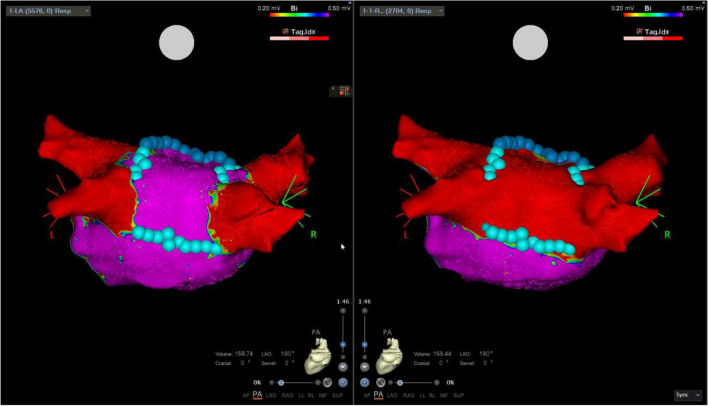
Task: Click the heart orientation model in left pane
Action: point(319,352)
